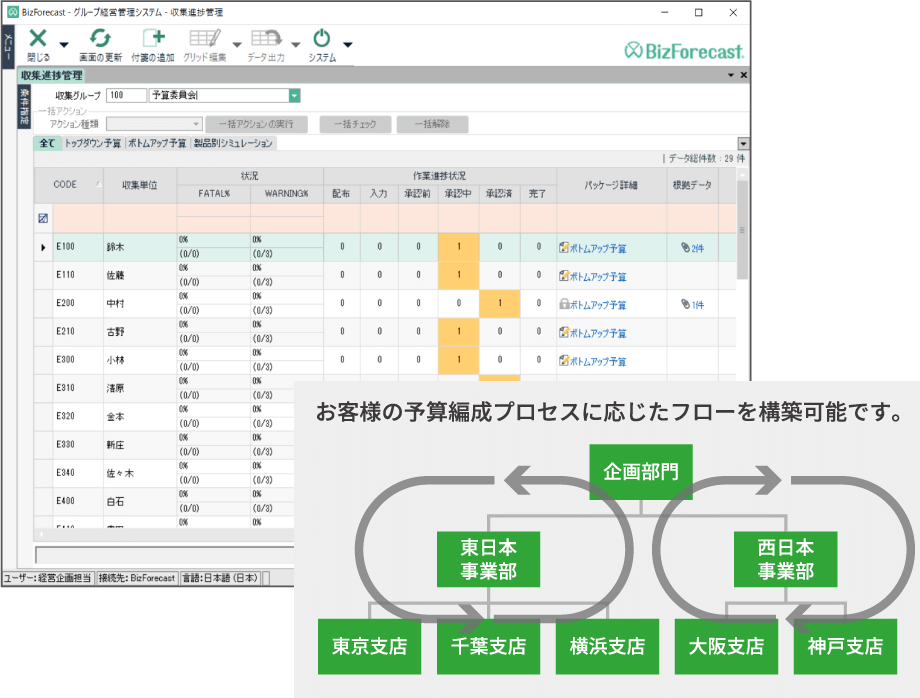Open the 収集進捗管理 panel options arrow
The width and height of the screenshot is (920, 698).
pyautogui.click(x=731, y=75)
